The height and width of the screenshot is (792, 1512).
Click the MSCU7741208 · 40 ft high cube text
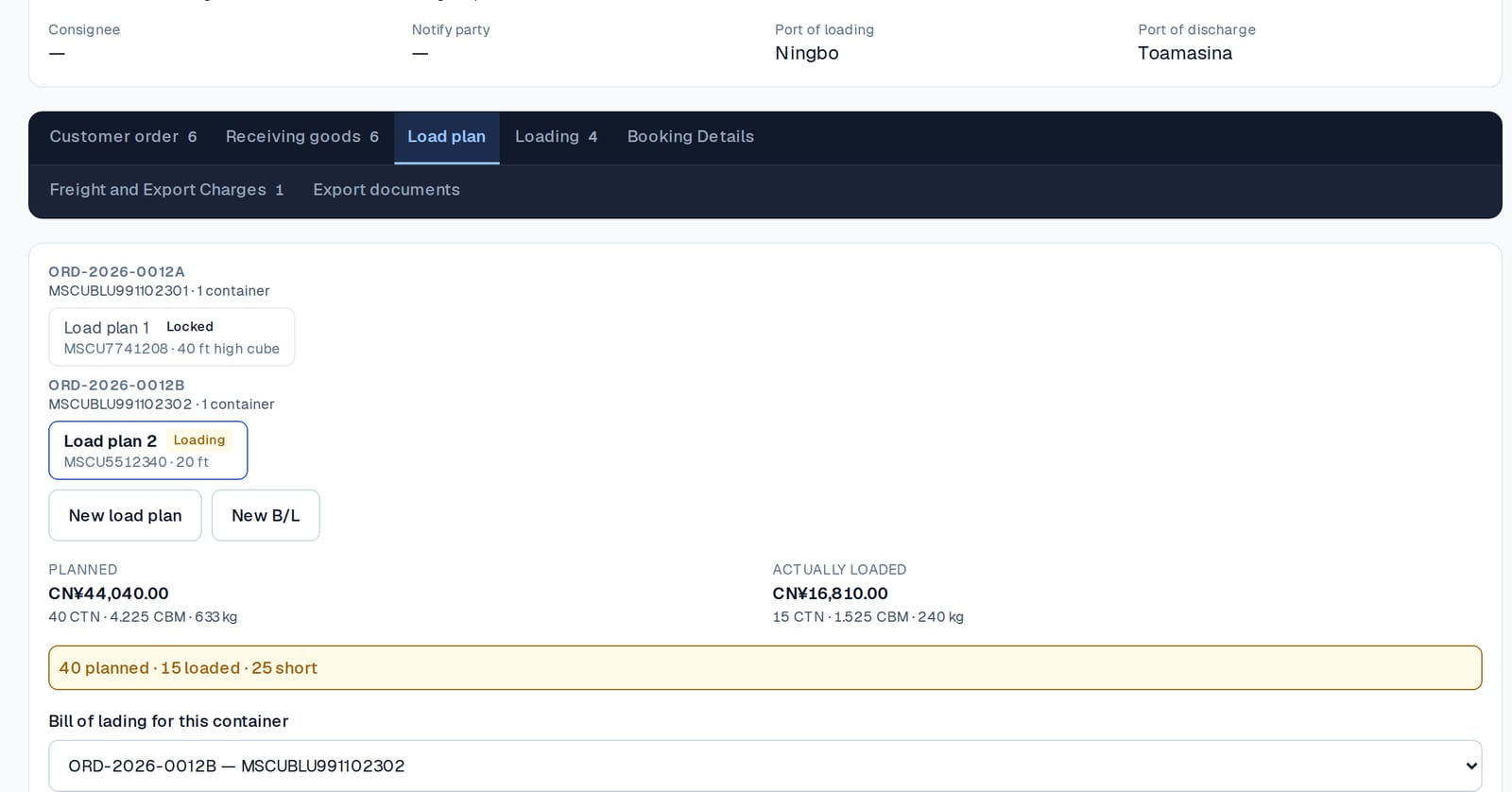point(172,349)
